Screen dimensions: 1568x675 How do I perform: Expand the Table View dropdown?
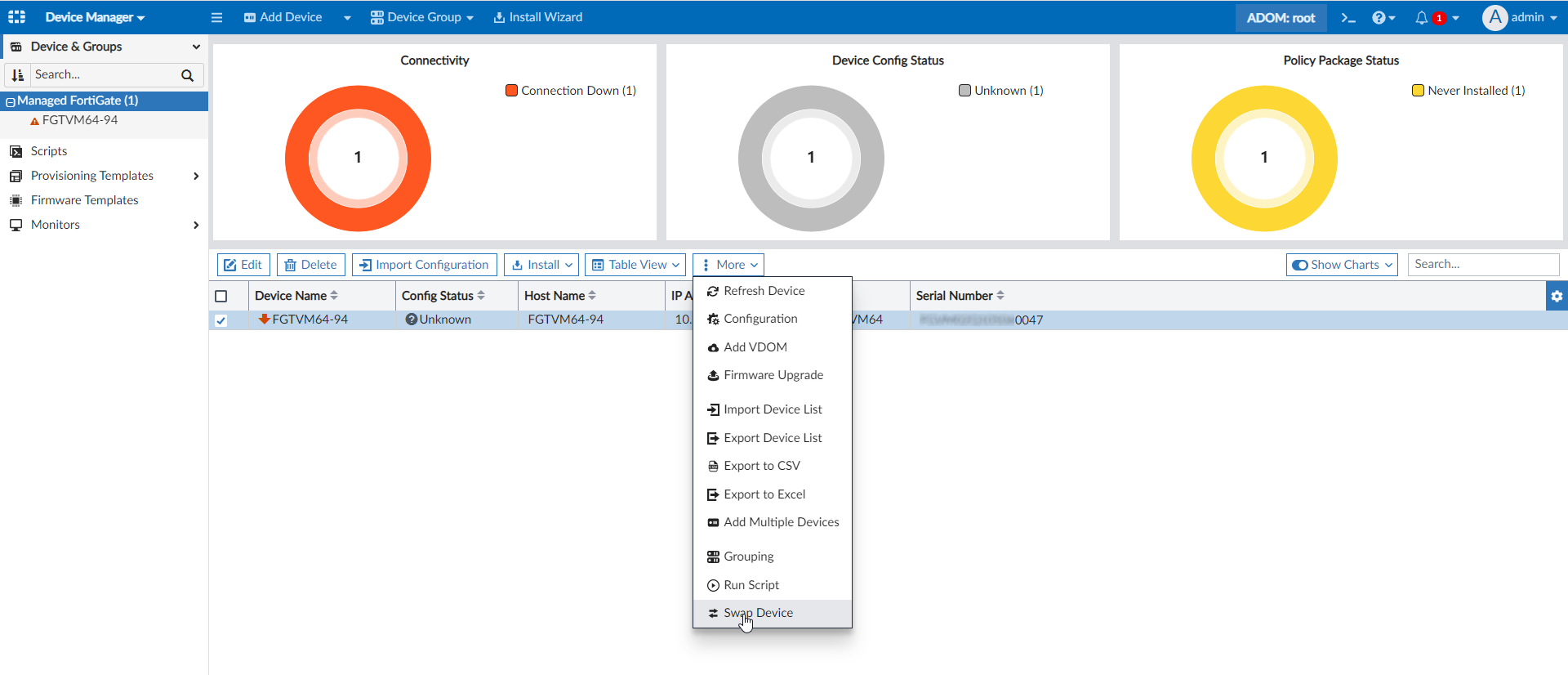click(635, 265)
